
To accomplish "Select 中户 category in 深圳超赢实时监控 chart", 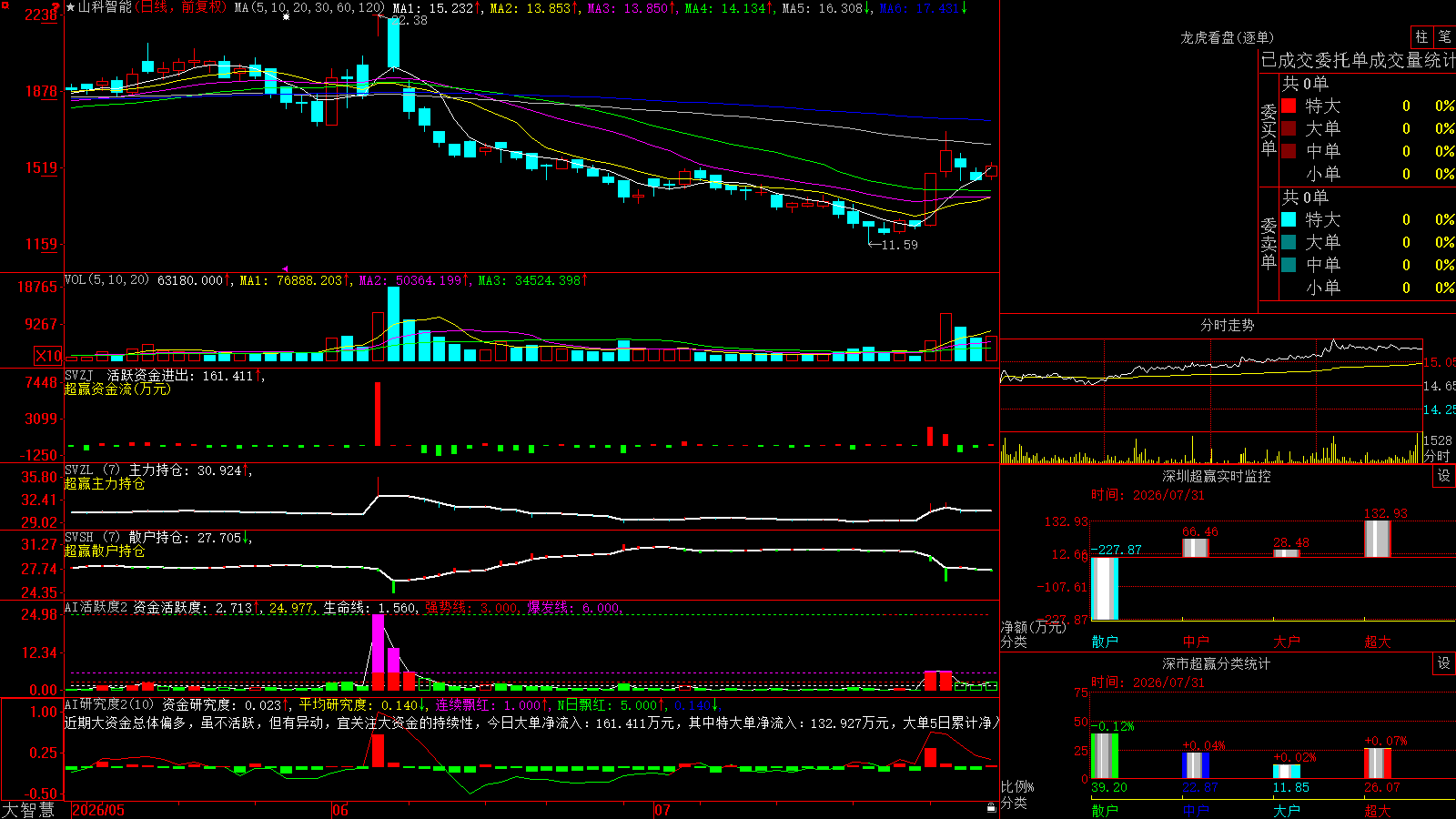I will click(x=1196, y=642).
